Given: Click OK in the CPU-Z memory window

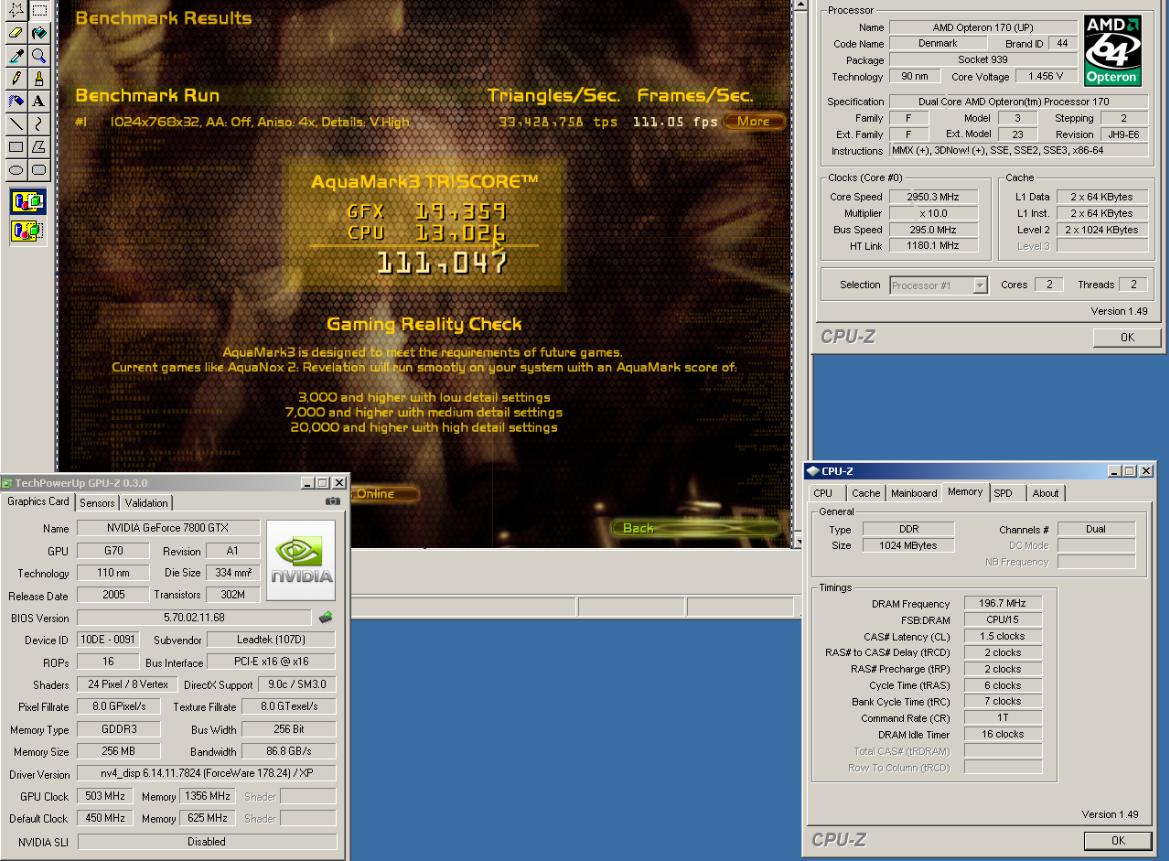Looking at the screenshot, I should point(1118,840).
